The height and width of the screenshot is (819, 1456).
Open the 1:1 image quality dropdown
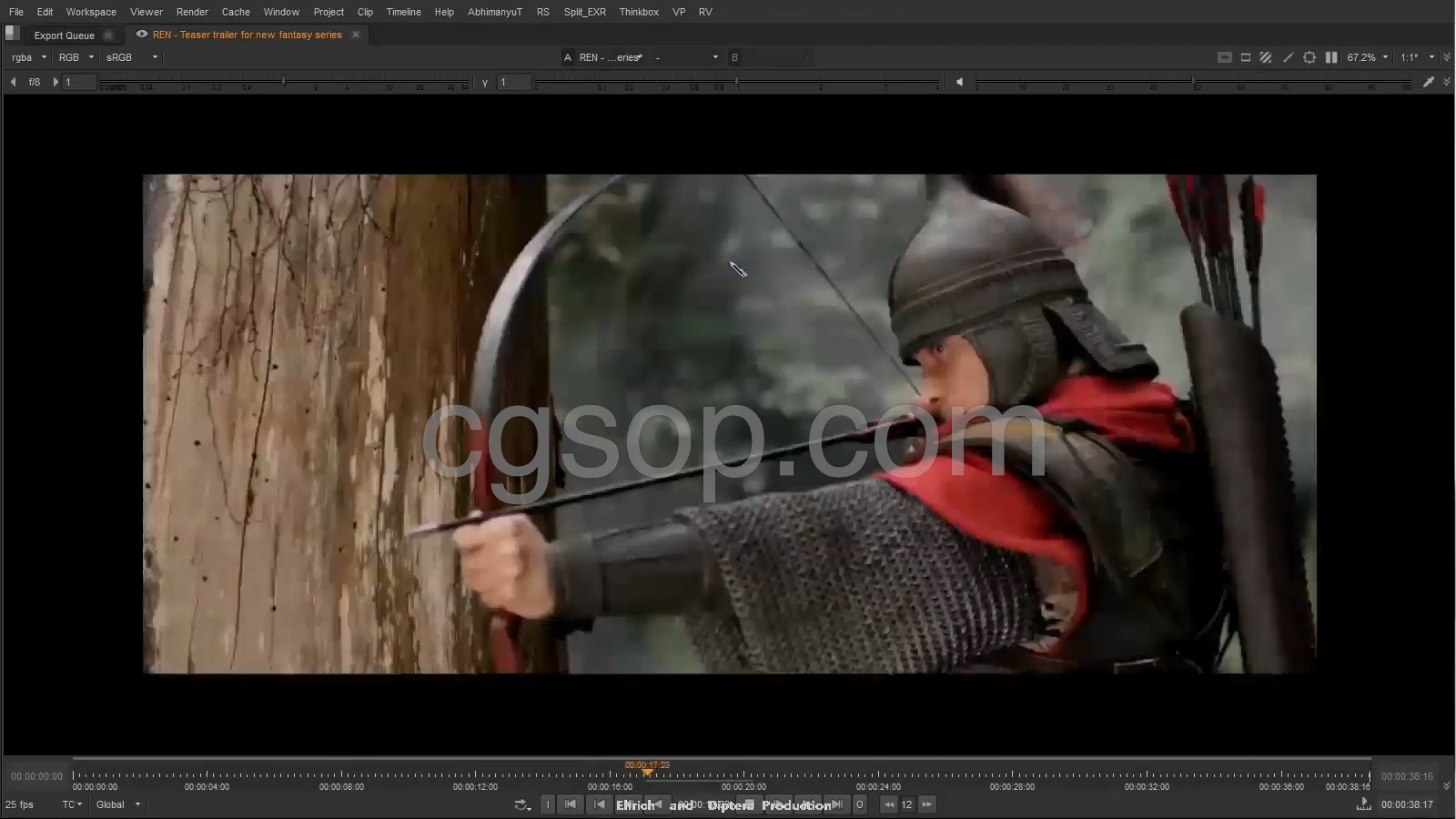click(1417, 57)
